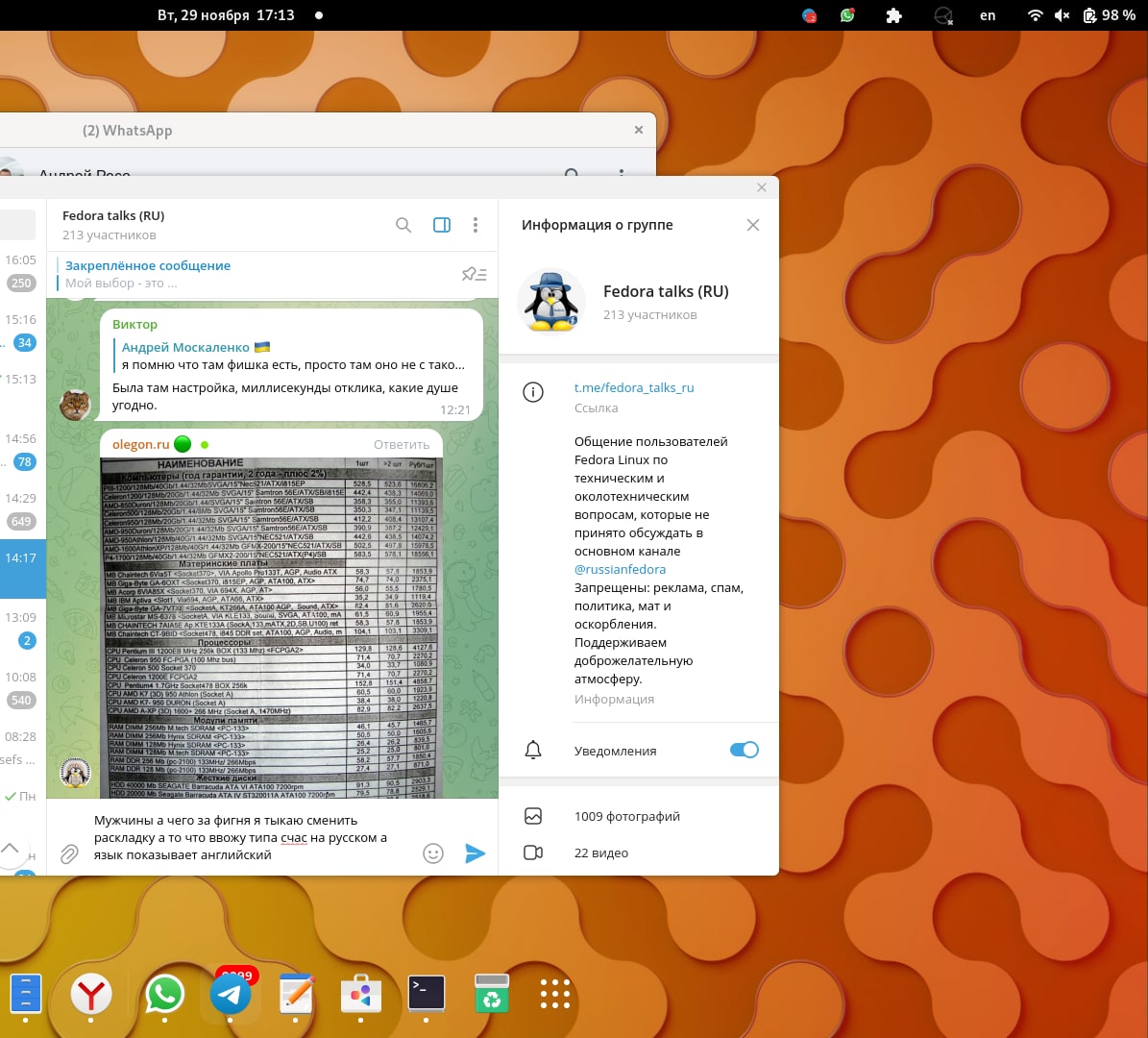Viewport: 1148px width, 1038px height.
Task: Open the en keyboard layout indicator
Action: [988, 15]
